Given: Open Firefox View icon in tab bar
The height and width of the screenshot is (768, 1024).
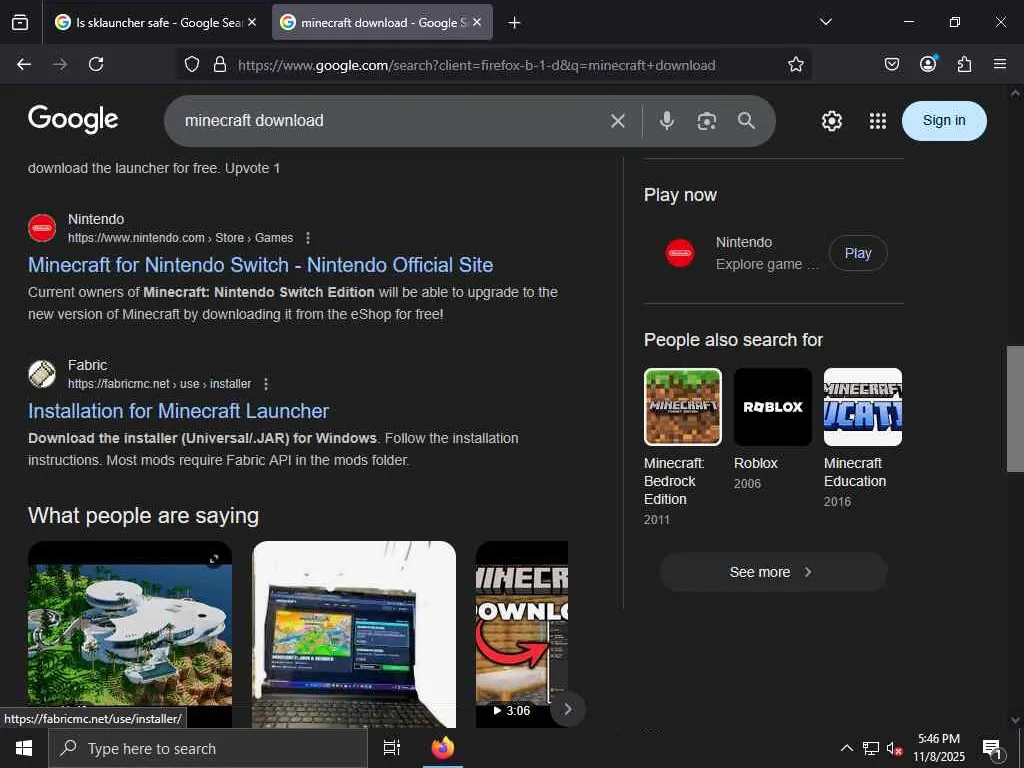Looking at the screenshot, I should tap(20, 22).
